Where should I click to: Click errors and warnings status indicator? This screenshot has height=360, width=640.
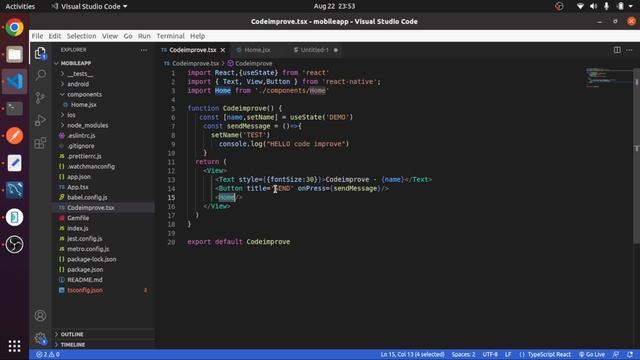(48, 354)
